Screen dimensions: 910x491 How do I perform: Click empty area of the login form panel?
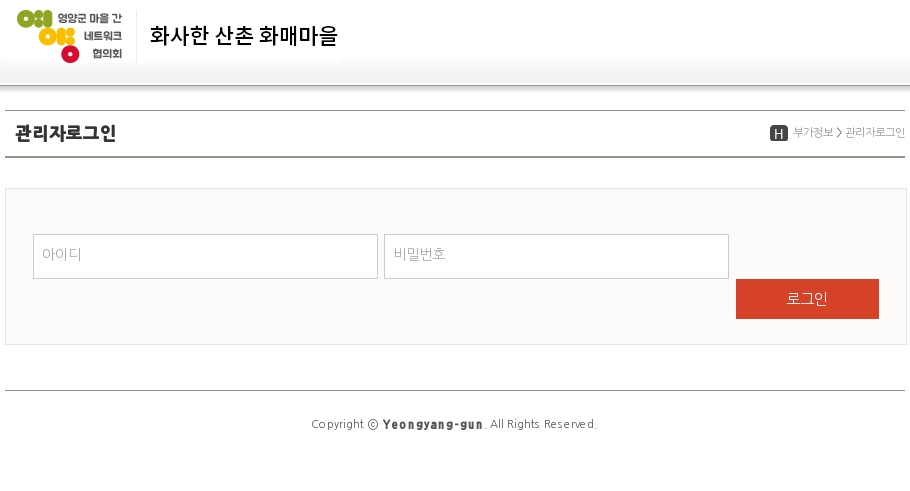tap(400, 315)
